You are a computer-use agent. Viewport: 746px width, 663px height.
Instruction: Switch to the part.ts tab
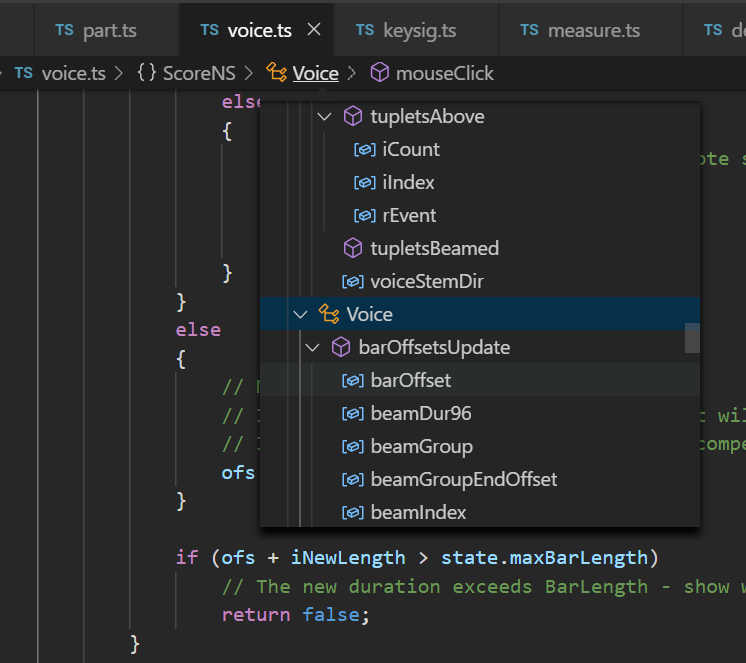pos(106,30)
